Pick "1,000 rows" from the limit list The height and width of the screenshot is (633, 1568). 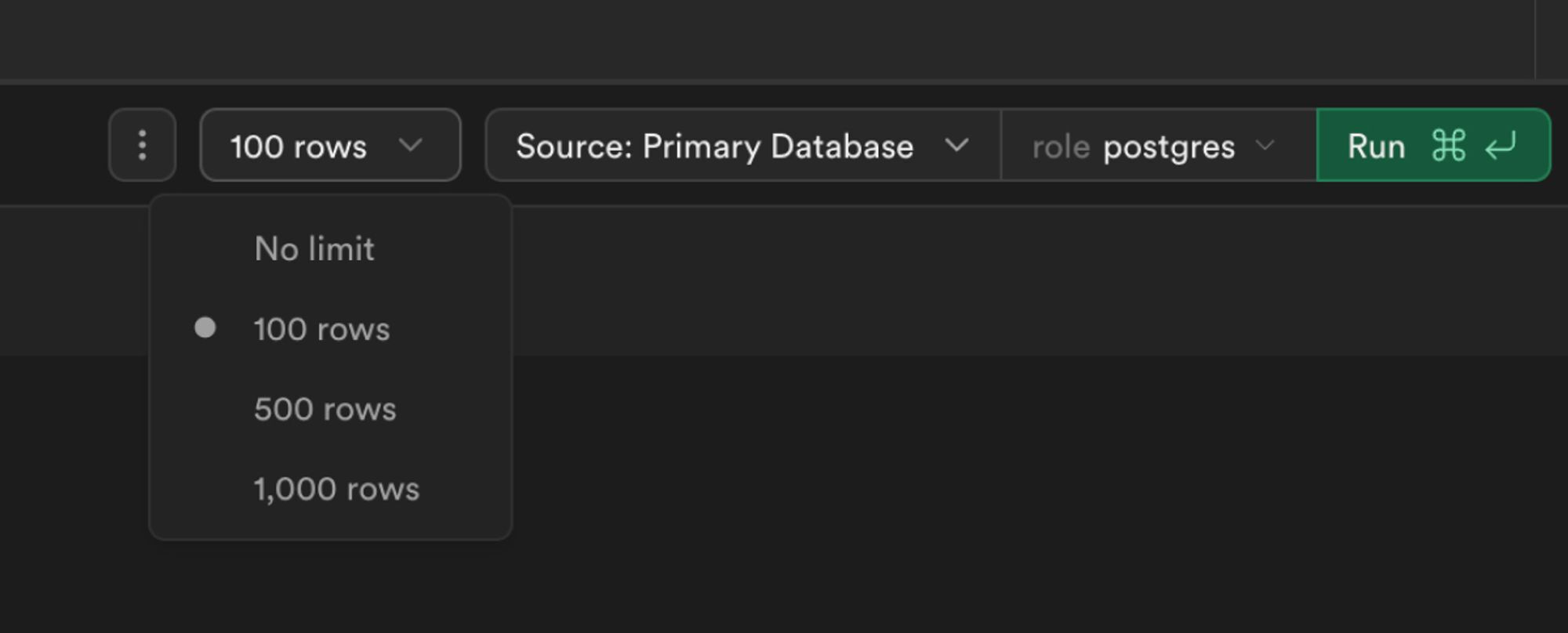point(336,489)
